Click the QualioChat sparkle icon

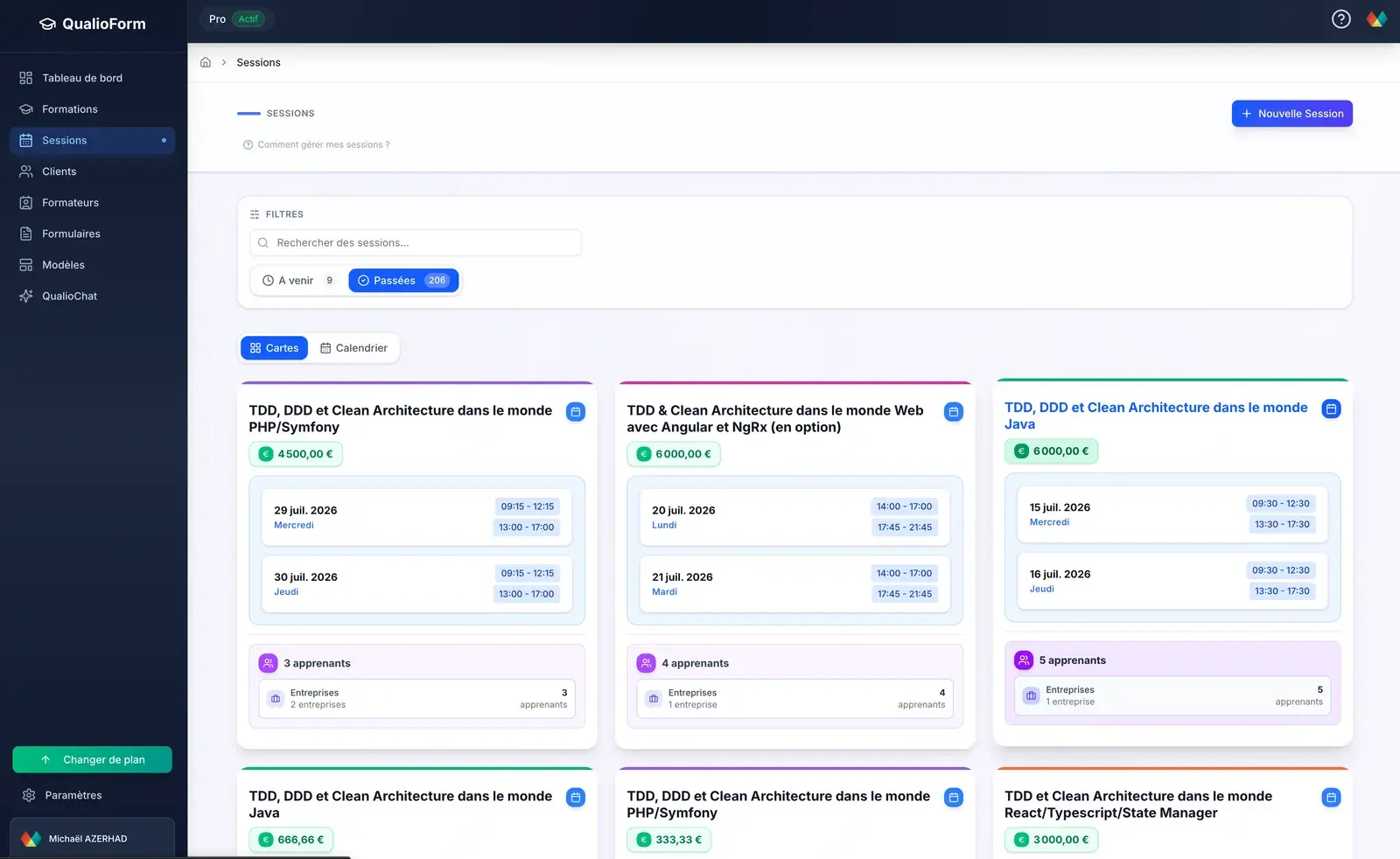pyautogui.click(x=26, y=296)
